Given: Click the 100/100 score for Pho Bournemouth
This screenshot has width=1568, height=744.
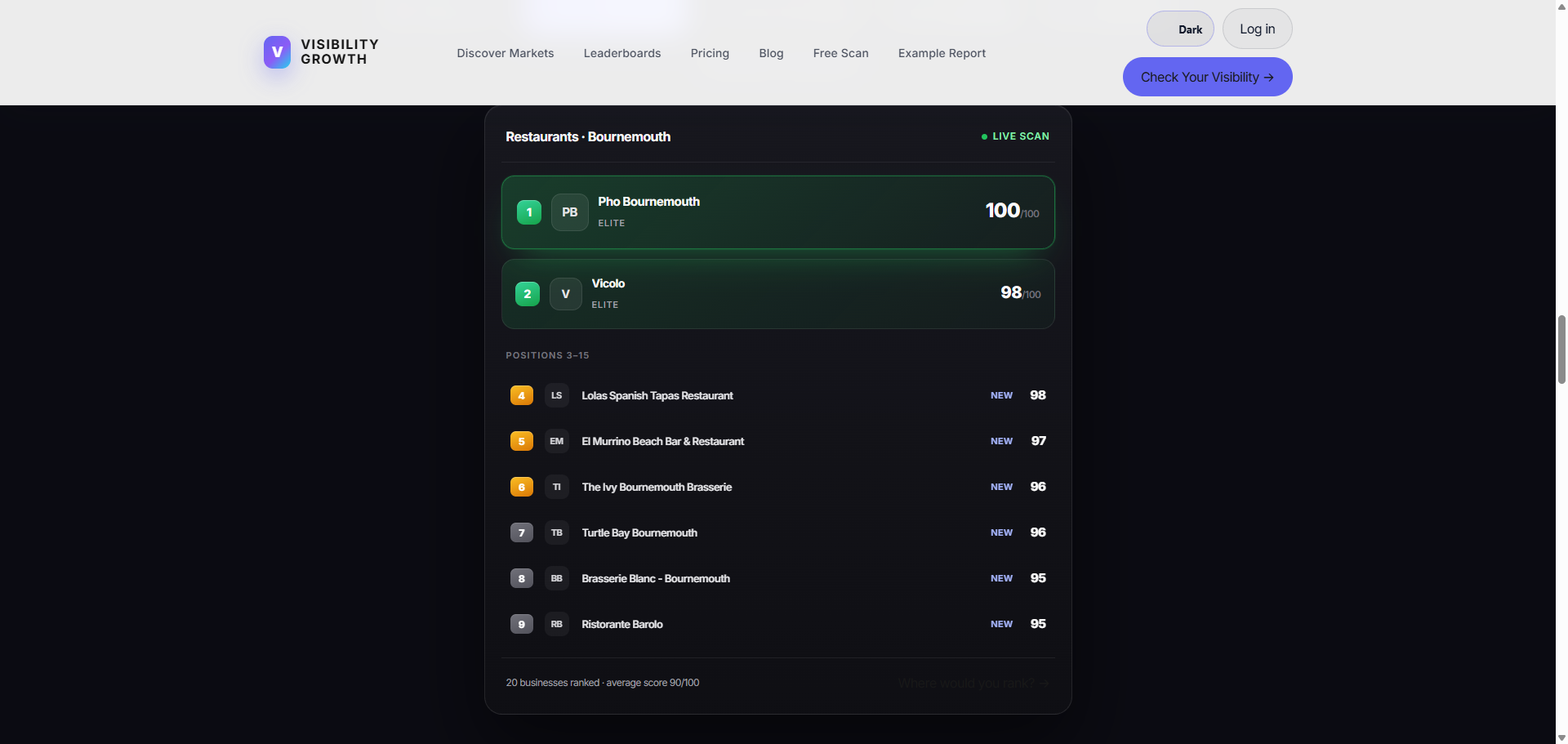Looking at the screenshot, I should (1013, 211).
